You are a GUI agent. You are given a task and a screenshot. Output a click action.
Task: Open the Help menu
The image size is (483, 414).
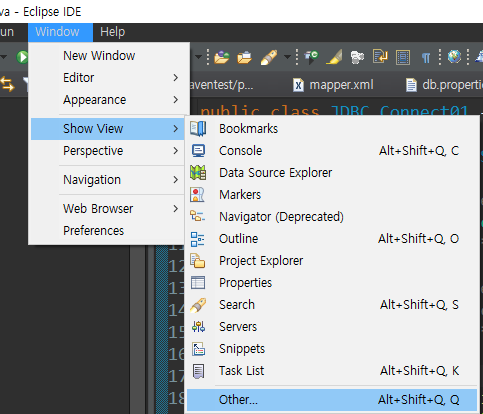pos(112,32)
